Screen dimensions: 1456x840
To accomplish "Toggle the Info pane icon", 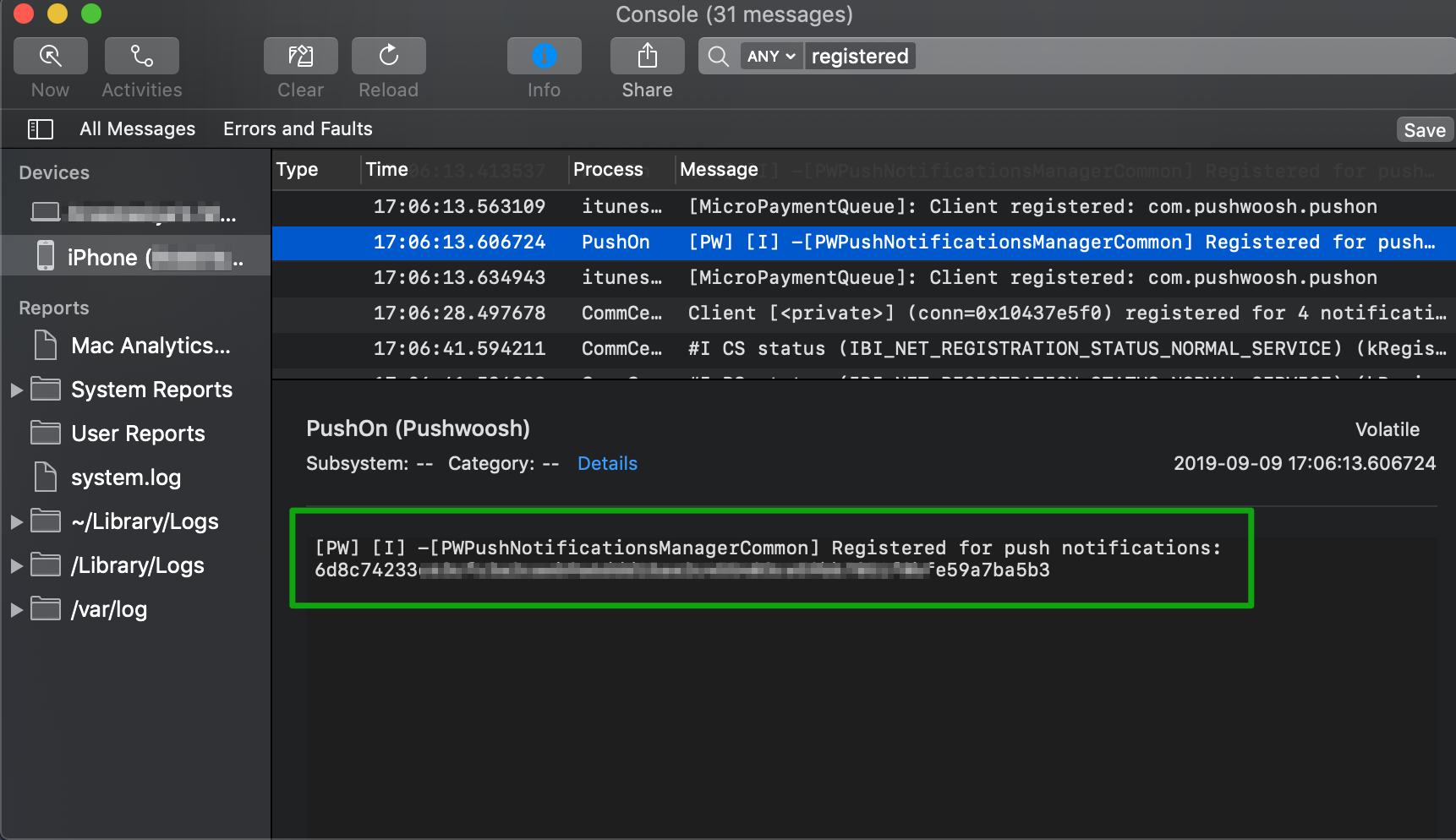I will click(544, 56).
